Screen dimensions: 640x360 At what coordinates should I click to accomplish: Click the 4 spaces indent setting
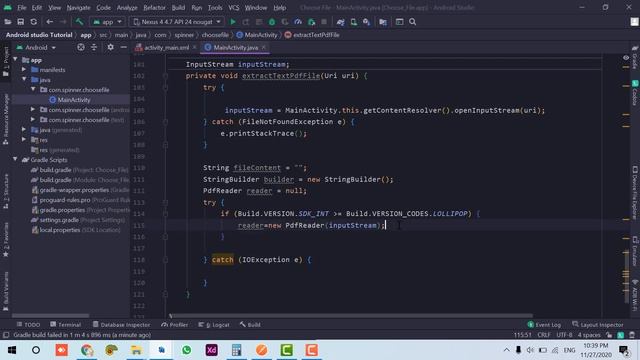tap(589, 335)
